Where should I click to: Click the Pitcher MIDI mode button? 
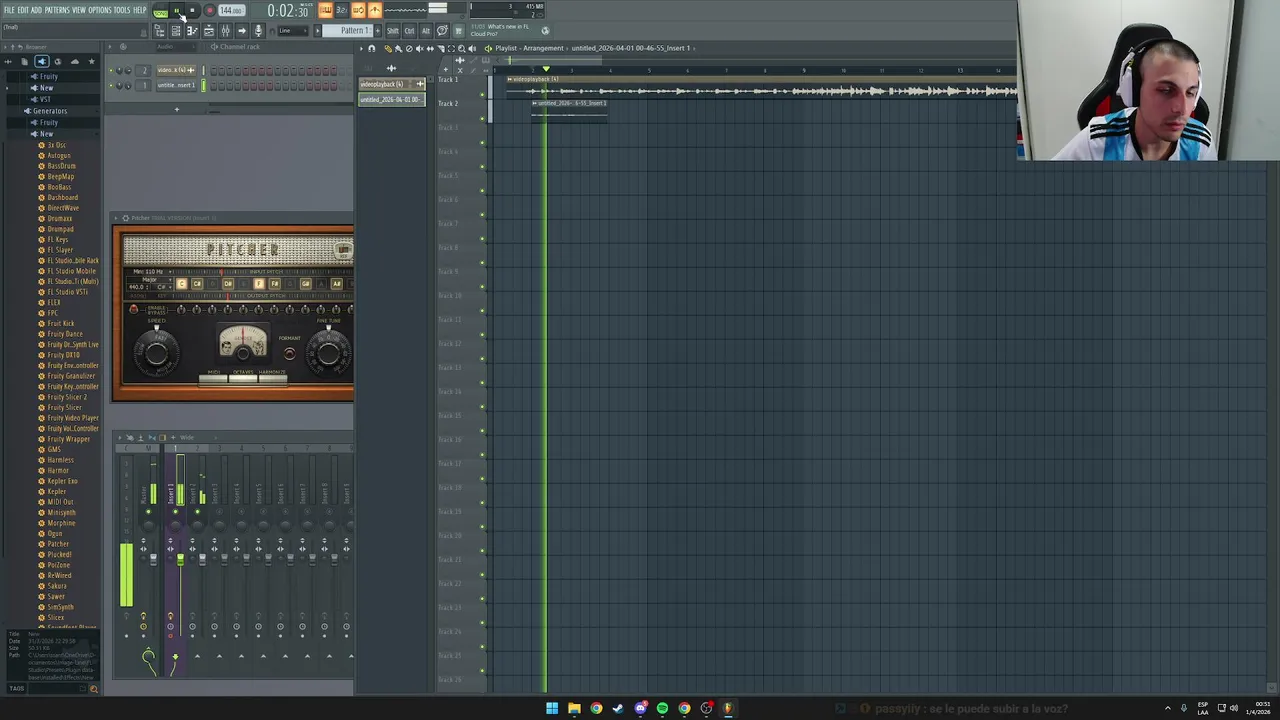coord(213,378)
